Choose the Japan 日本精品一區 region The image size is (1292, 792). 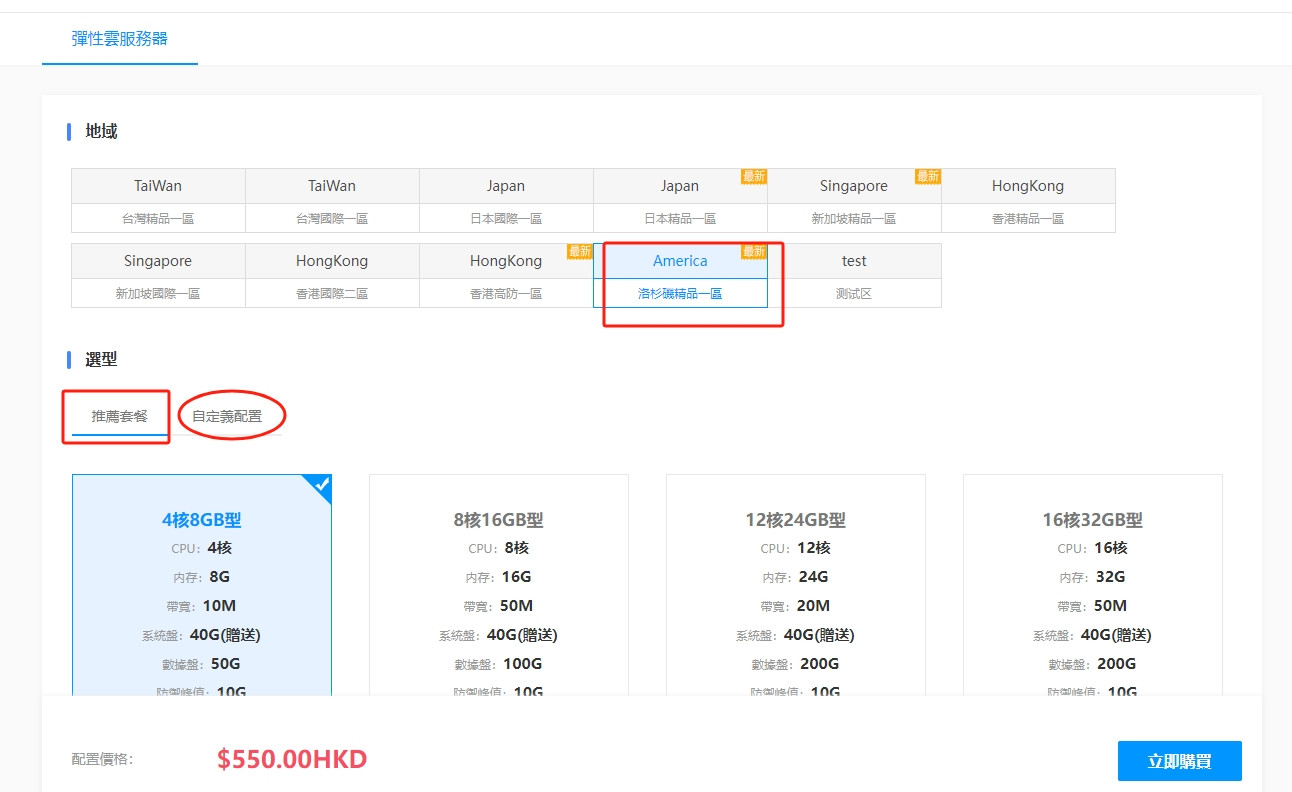coord(680,201)
